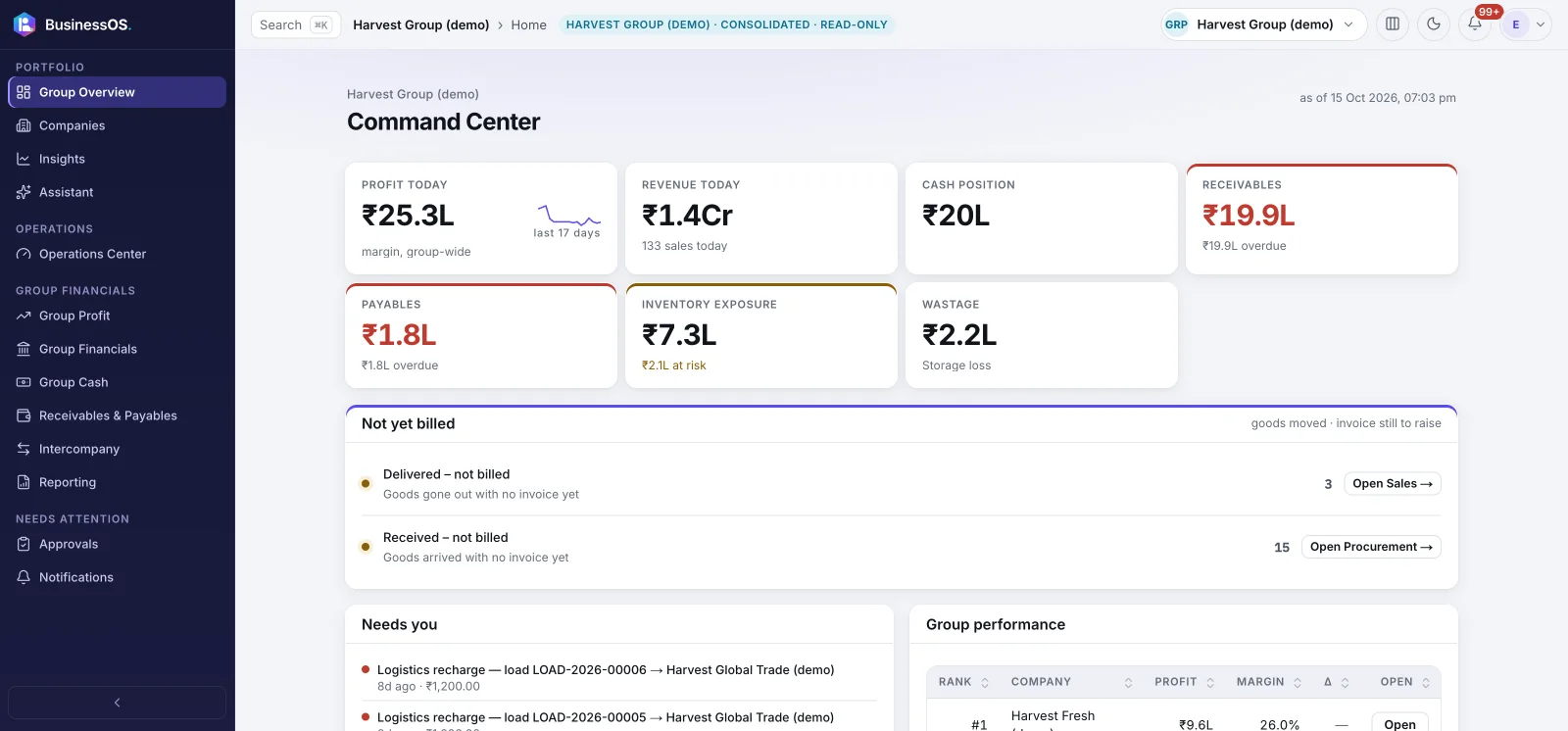The width and height of the screenshot is (1568, 731).
Task: Click Open button for Harvest Fresh row
Action: click(x=1399, y=723)
